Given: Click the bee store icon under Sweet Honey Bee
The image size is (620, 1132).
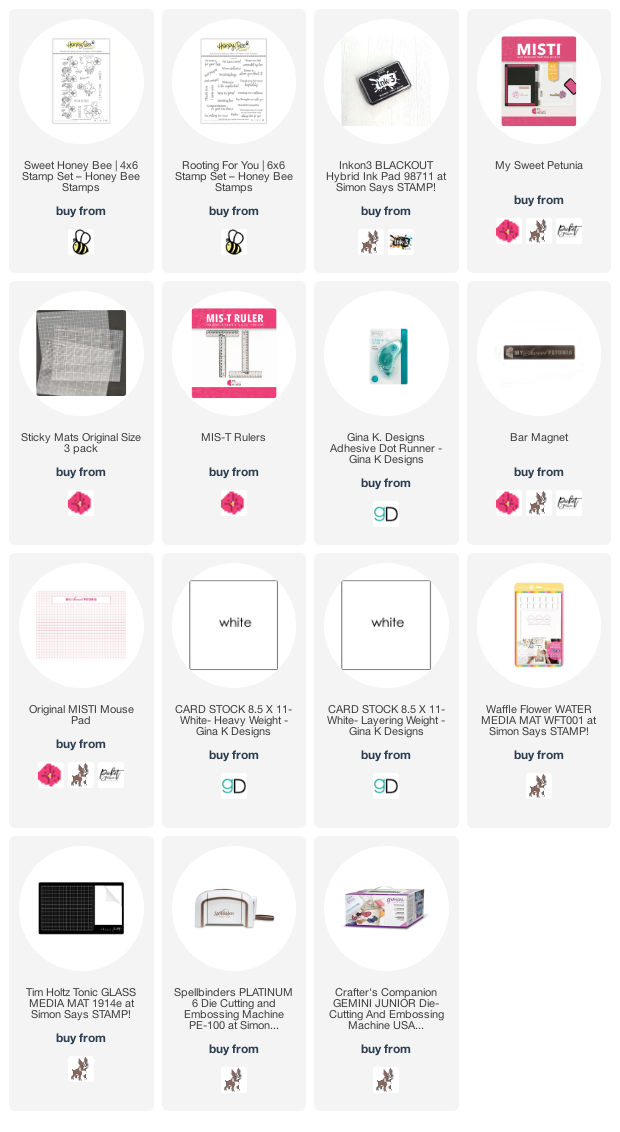Looking at the screenshot, I should pos(81,242).
